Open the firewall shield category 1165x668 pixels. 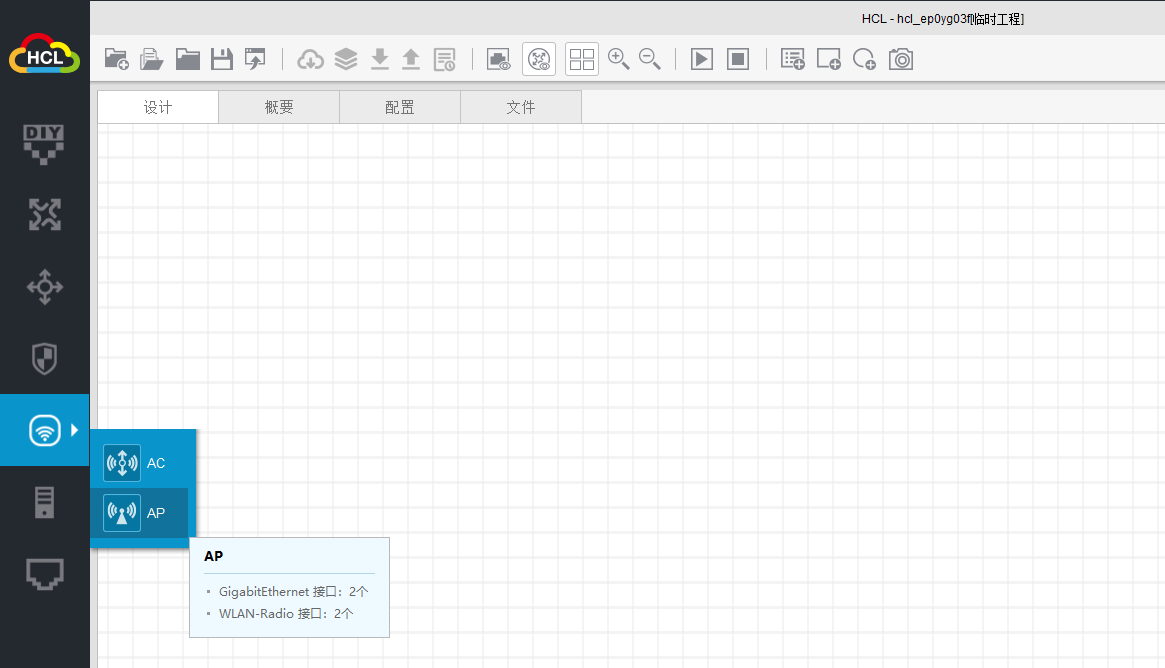pyautogui.click(x=45, y=358)
